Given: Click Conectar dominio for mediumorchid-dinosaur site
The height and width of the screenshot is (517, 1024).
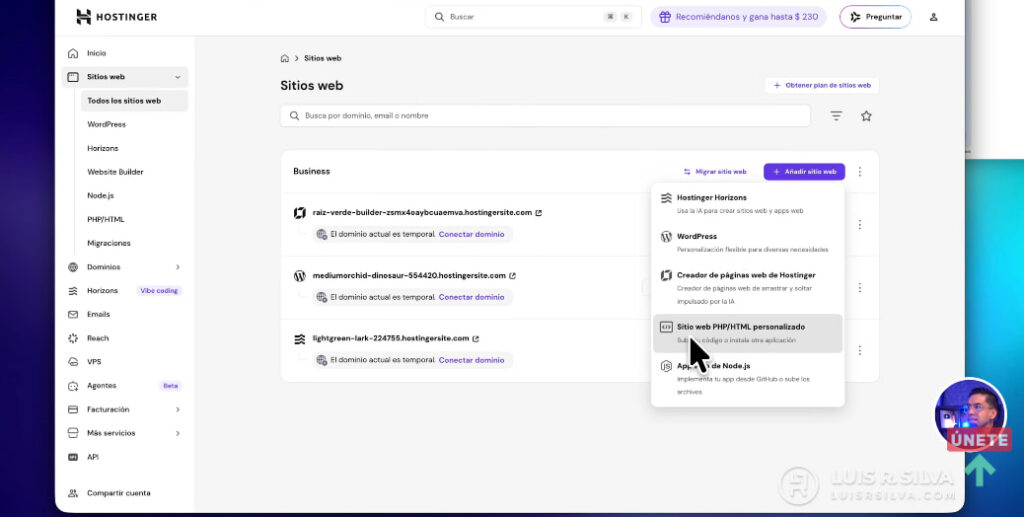Looking at the screenshot, I should tap(471, 297).
